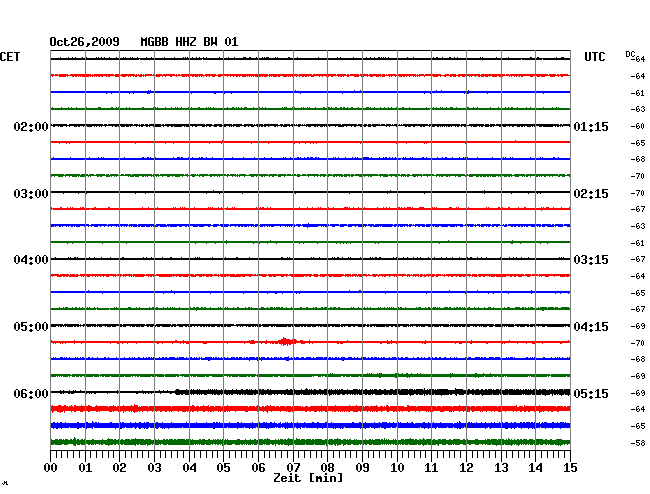This screenshot has width=650, height=494.
Task: Click the Zeit [min] axis title
Action: pyautogui.click(x=308, y=478)
